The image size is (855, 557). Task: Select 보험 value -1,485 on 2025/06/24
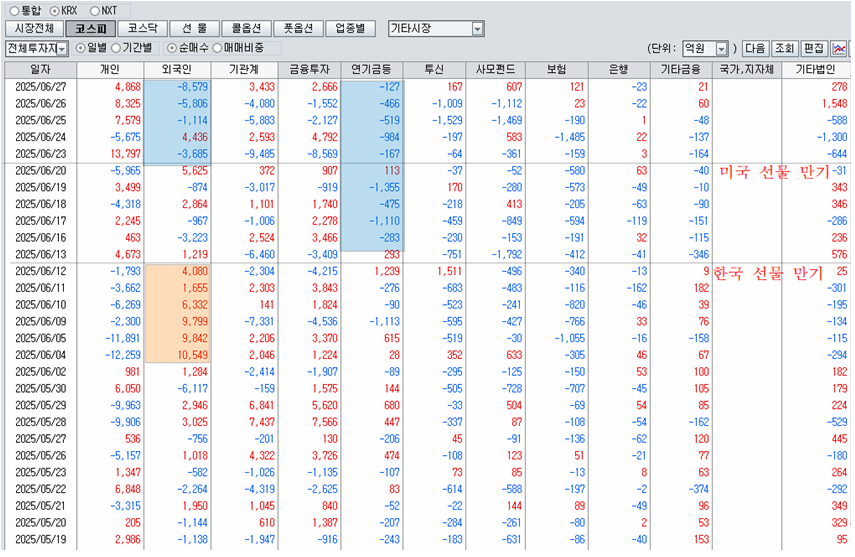(x=569, y=137)
